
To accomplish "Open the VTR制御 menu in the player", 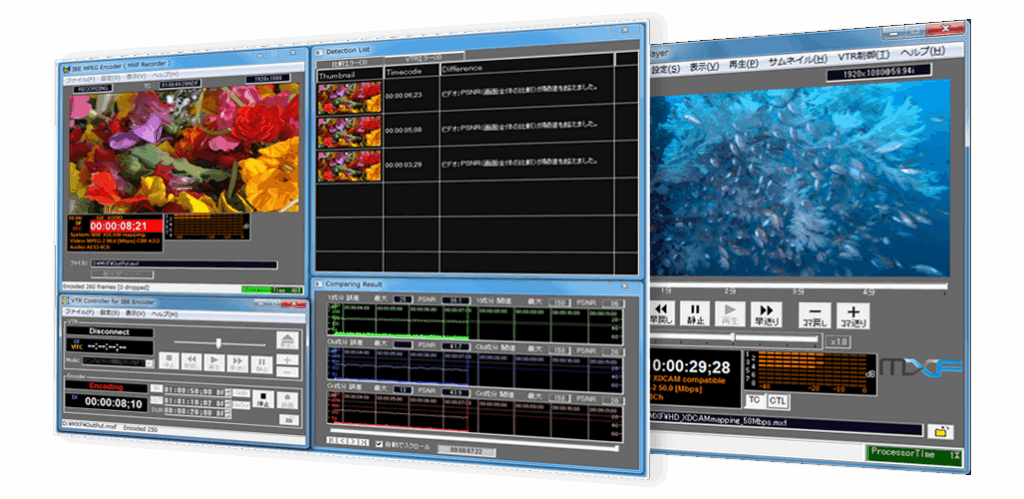I will click(x=863, y=56).
